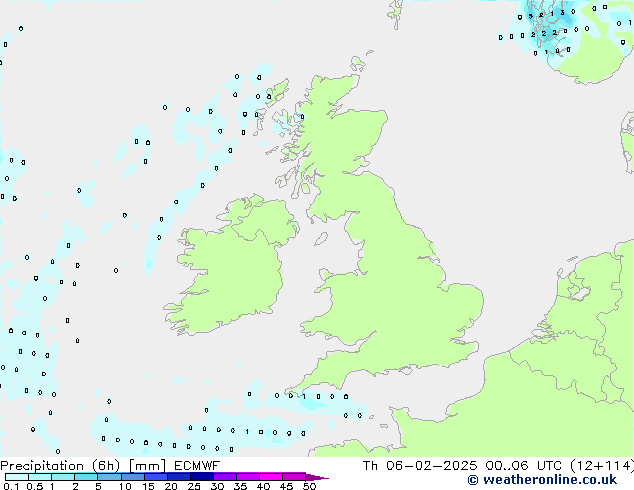Click the 15–20 mm legend color box
This screenshot has width=634, height=490.
point(156,477)
